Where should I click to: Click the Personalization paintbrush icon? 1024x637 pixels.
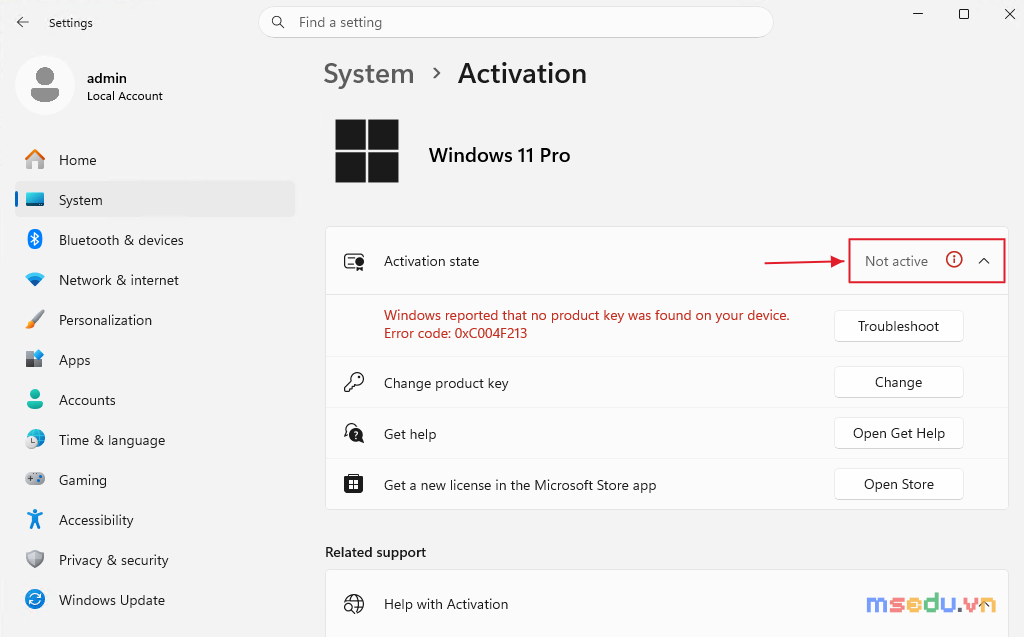[35, 319]
